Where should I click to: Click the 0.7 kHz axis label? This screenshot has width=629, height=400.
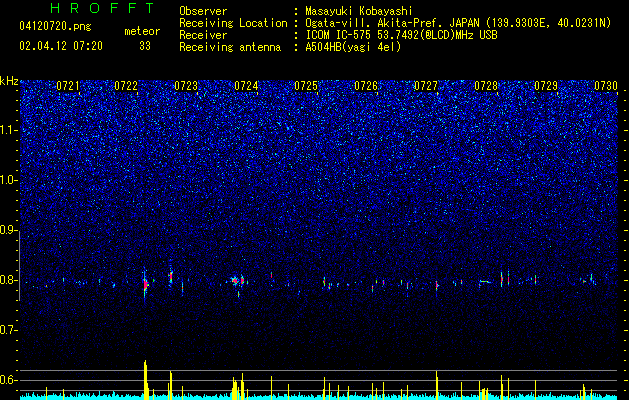click(8, 330)
